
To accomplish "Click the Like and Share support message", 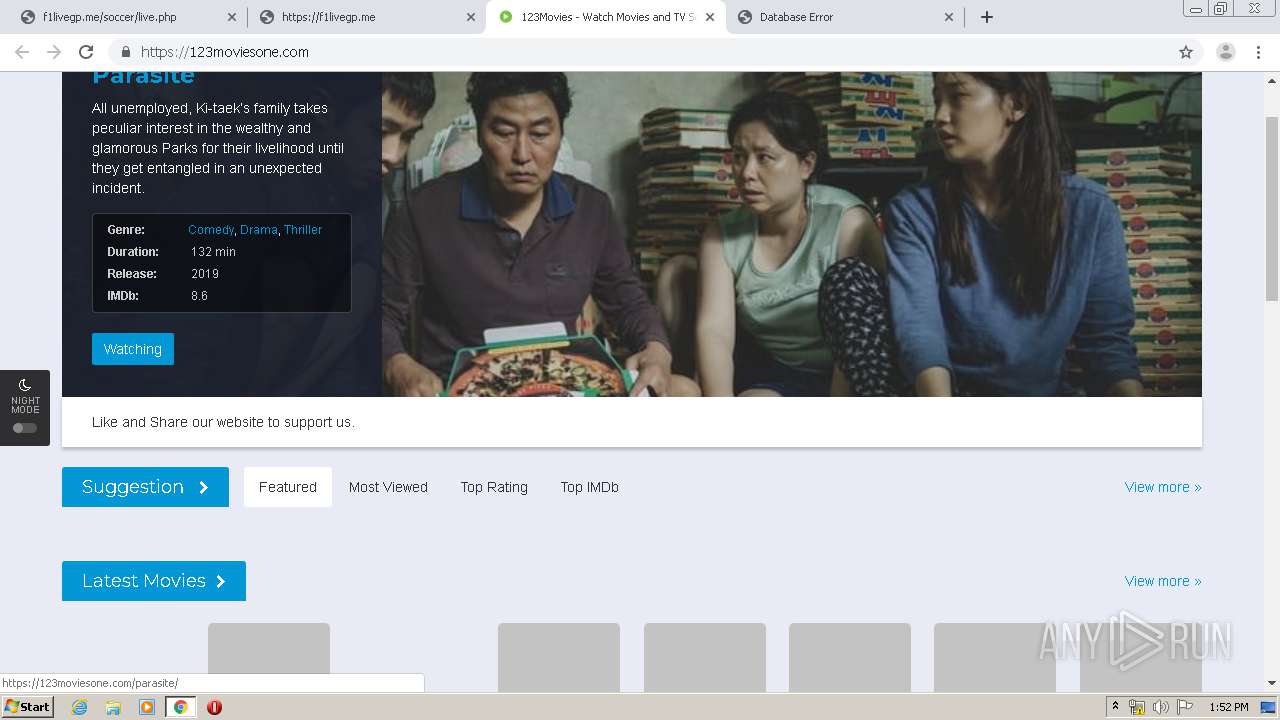I will [x=223, y=422].
